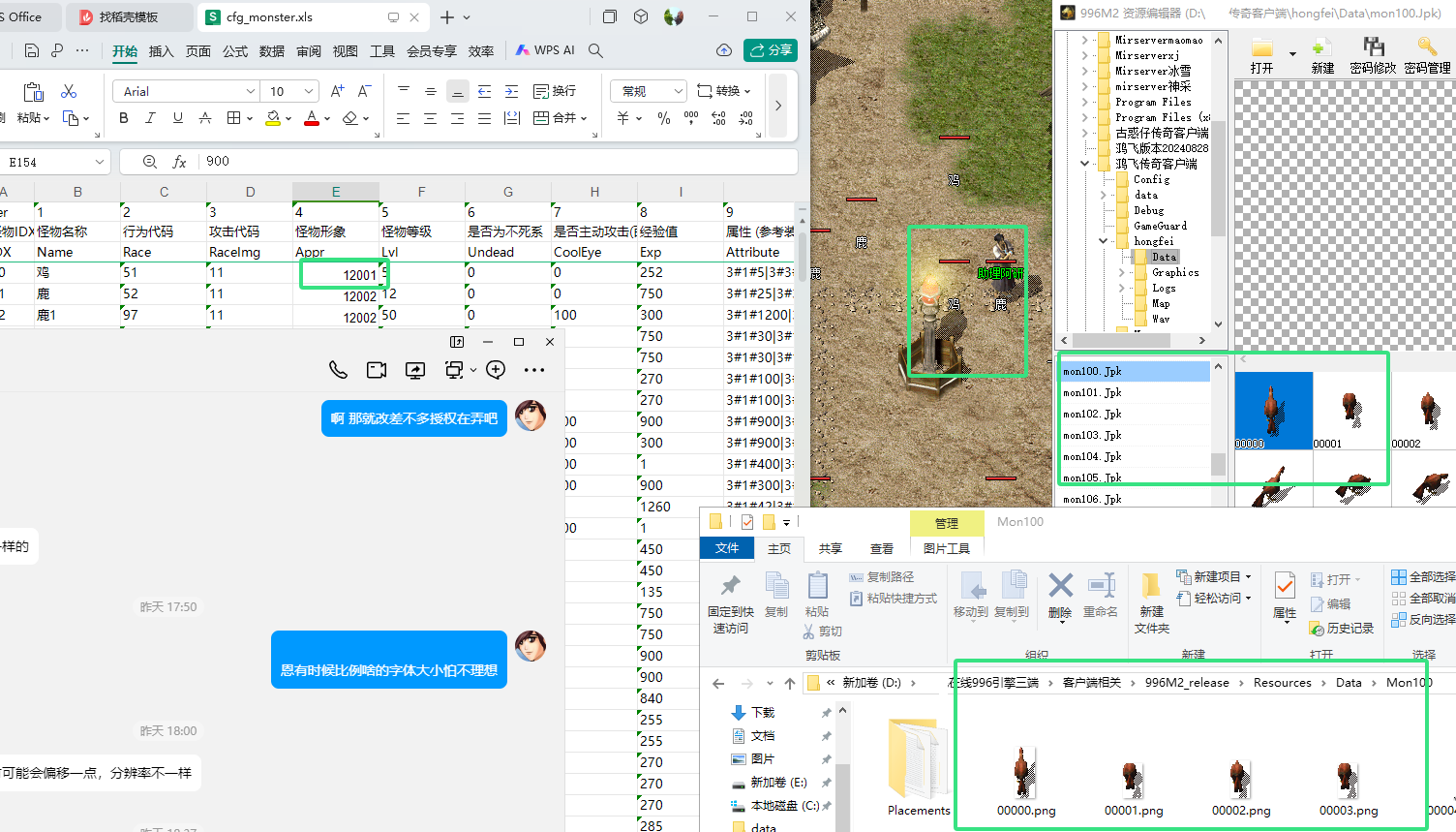This screenshot has width=1456, height=832.
Task: Toggle center horizontal alignment in WPS
Action: click(x=430, y=118)
